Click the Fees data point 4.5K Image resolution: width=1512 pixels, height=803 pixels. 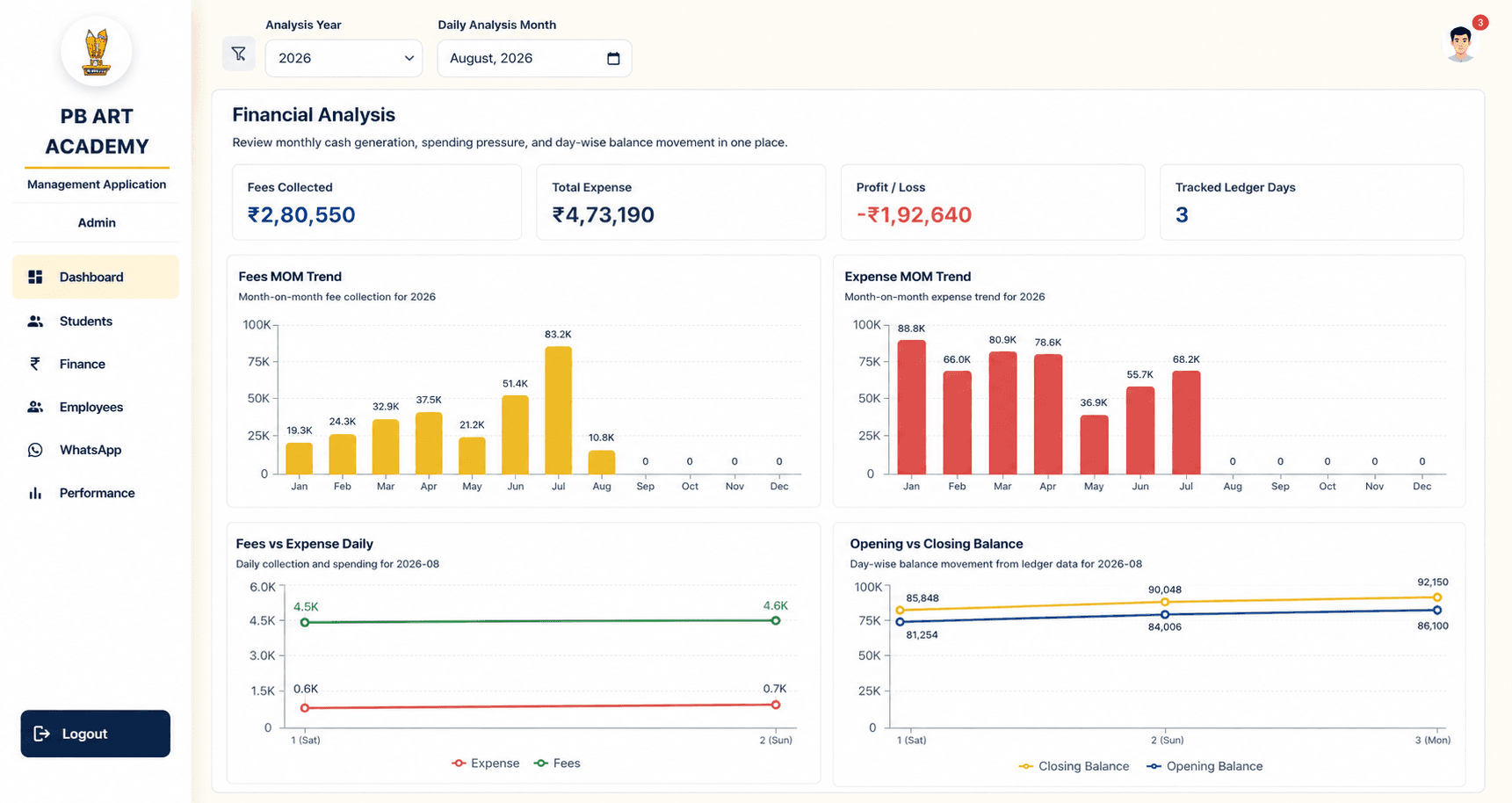305,623
